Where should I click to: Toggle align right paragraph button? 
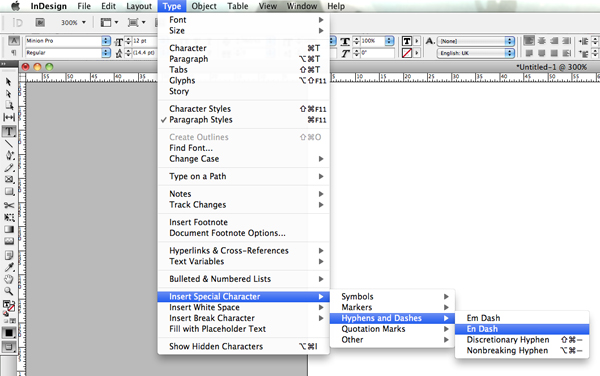(x=554, y=41)
